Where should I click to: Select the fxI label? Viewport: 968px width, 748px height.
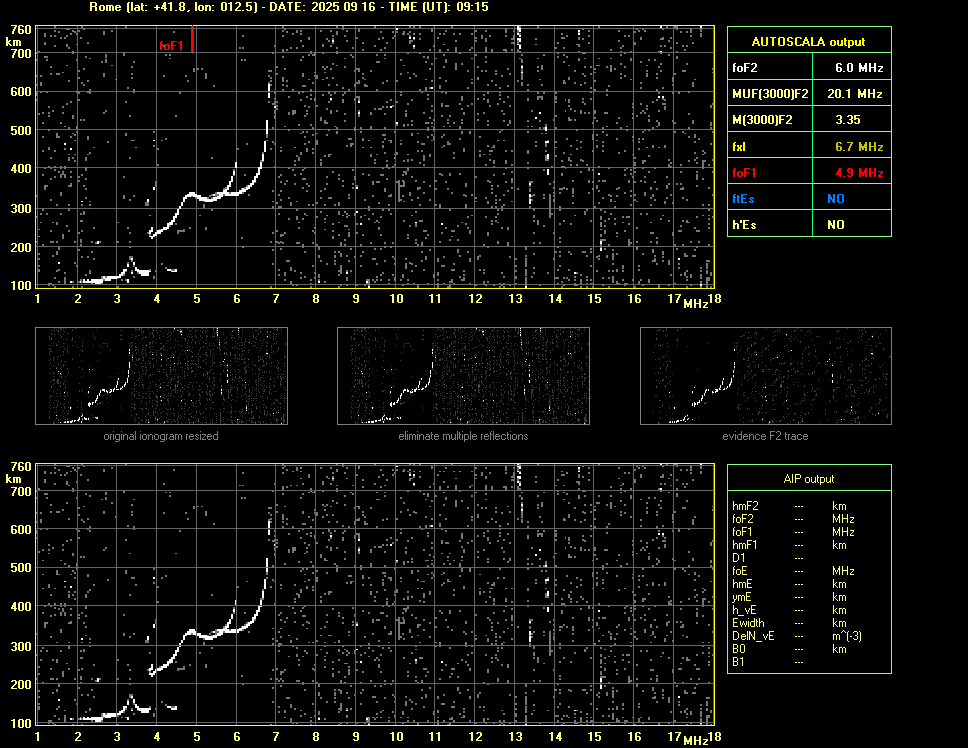pos(738,147)
